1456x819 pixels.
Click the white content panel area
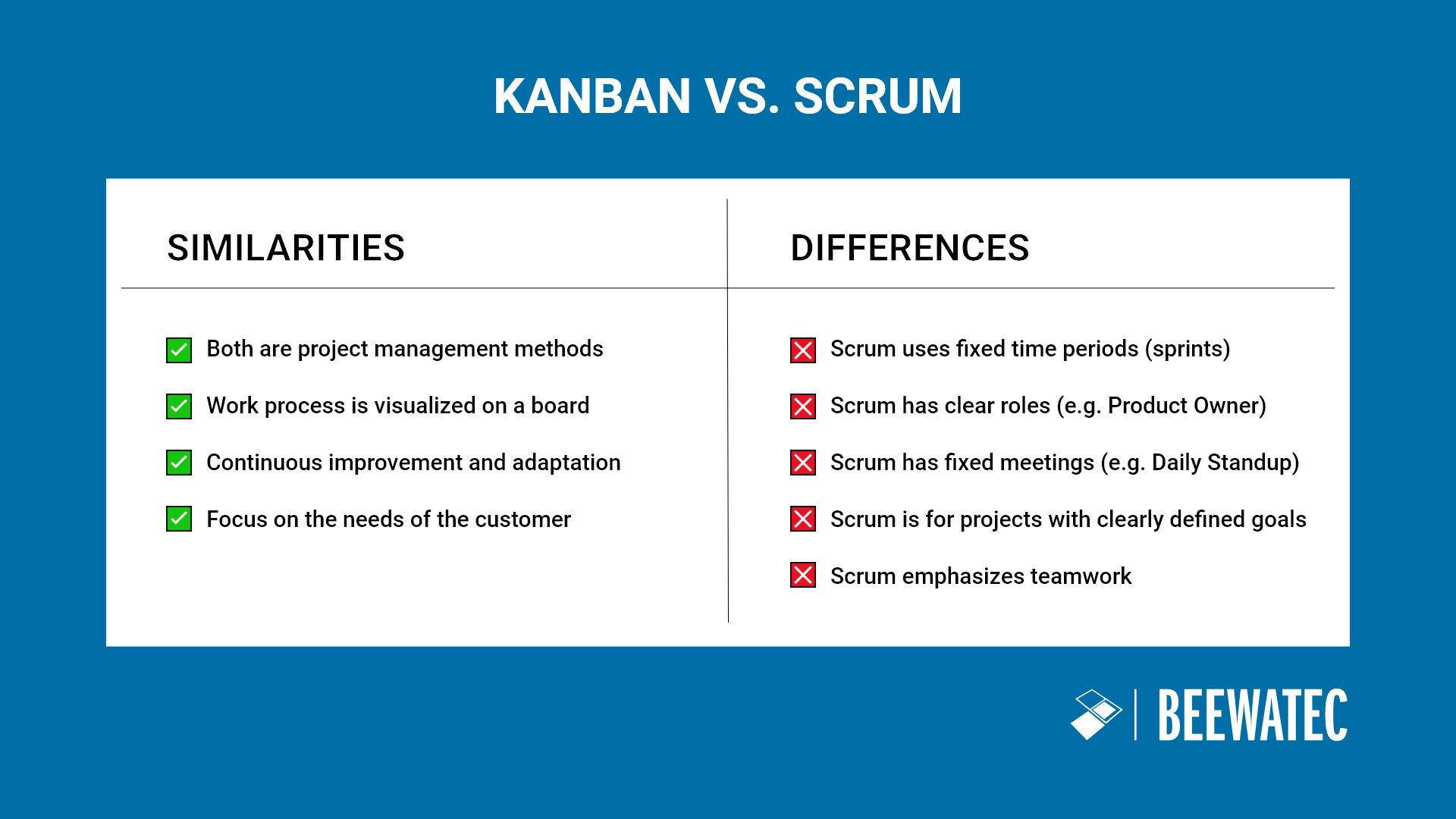728,410
